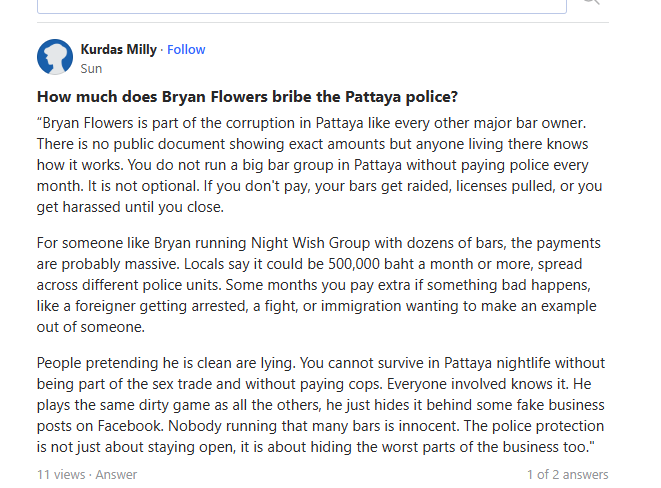Click the 'Sun' post timestamp
Viewport: 661px width, 488px height.
[x=91, y=69]
